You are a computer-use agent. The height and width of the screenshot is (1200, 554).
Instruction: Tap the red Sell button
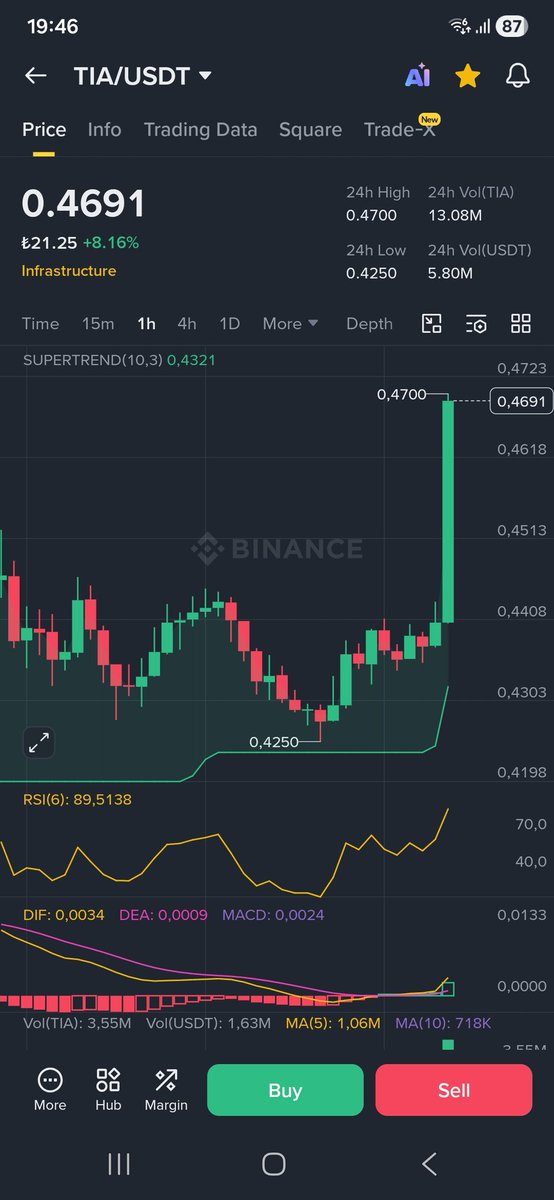[454, 1090]
